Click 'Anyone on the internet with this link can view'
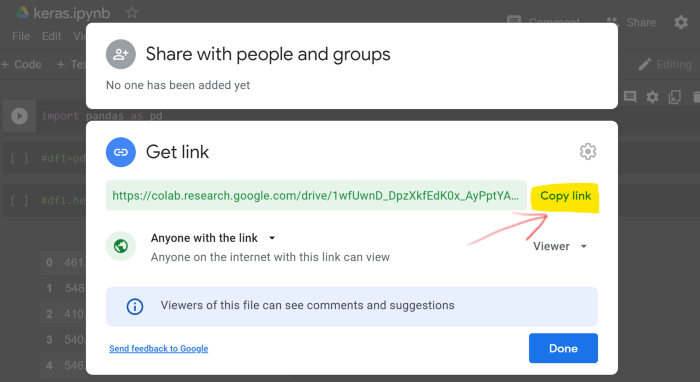Image resolution: width=700 pixels, height=382 pixels. coord(270,257)
